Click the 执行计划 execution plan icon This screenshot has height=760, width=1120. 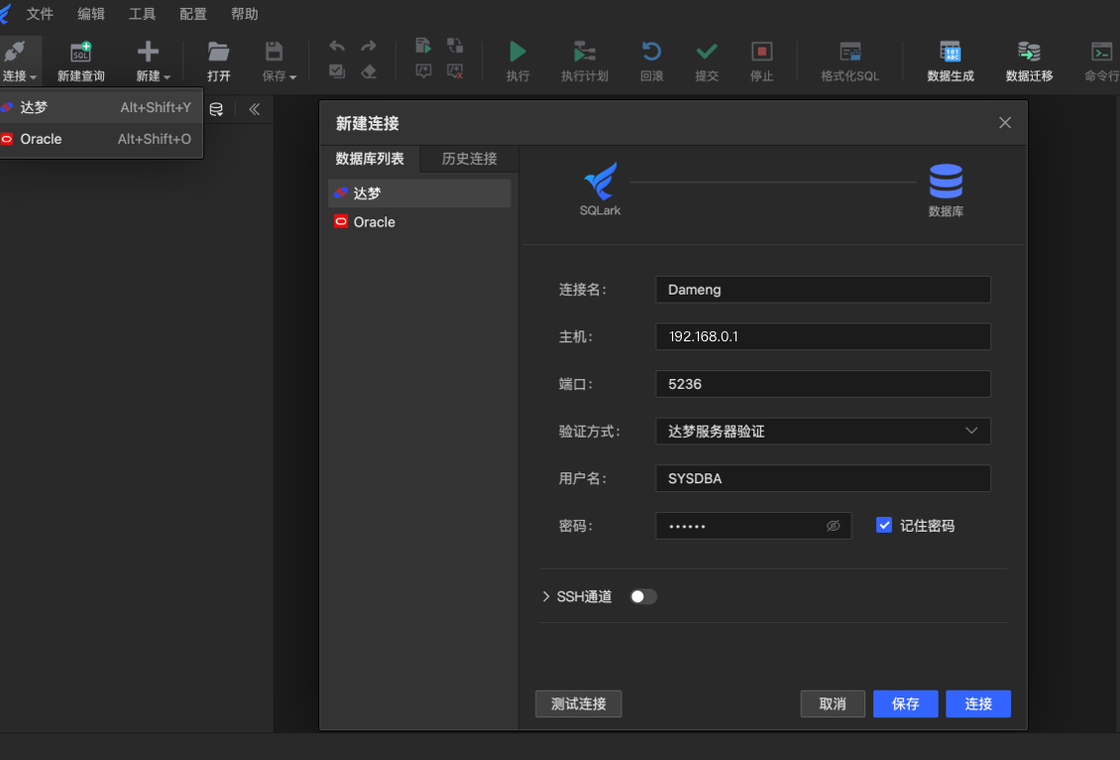(584, 52)
